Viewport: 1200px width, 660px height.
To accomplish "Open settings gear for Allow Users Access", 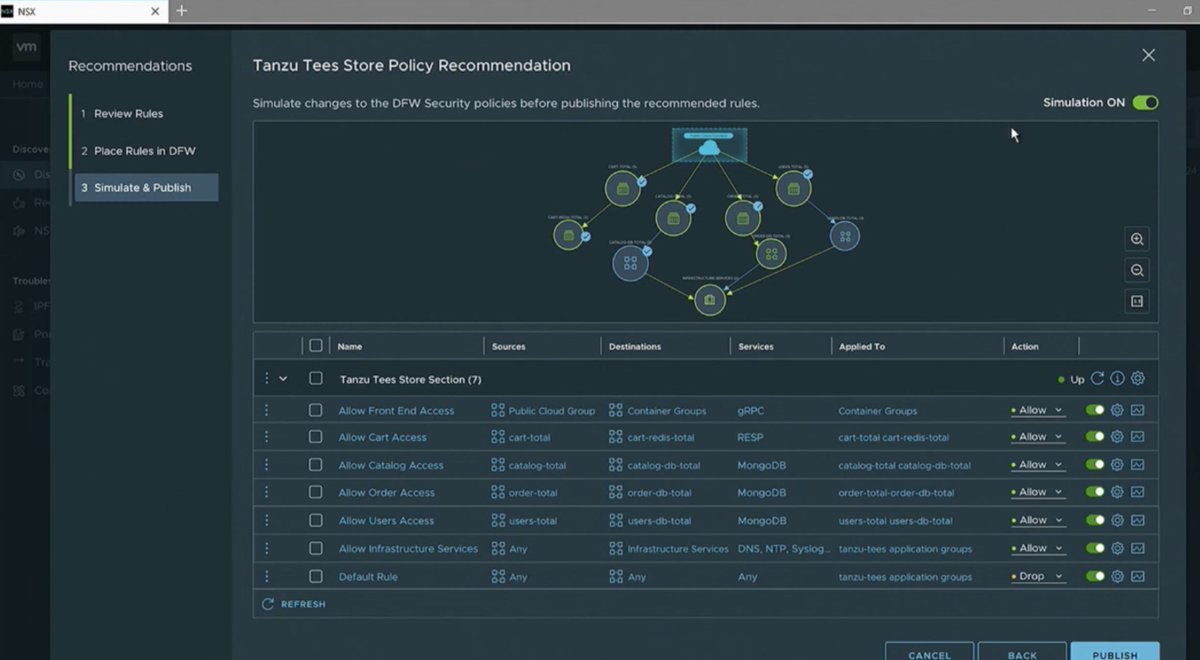I will [1117, 520].
